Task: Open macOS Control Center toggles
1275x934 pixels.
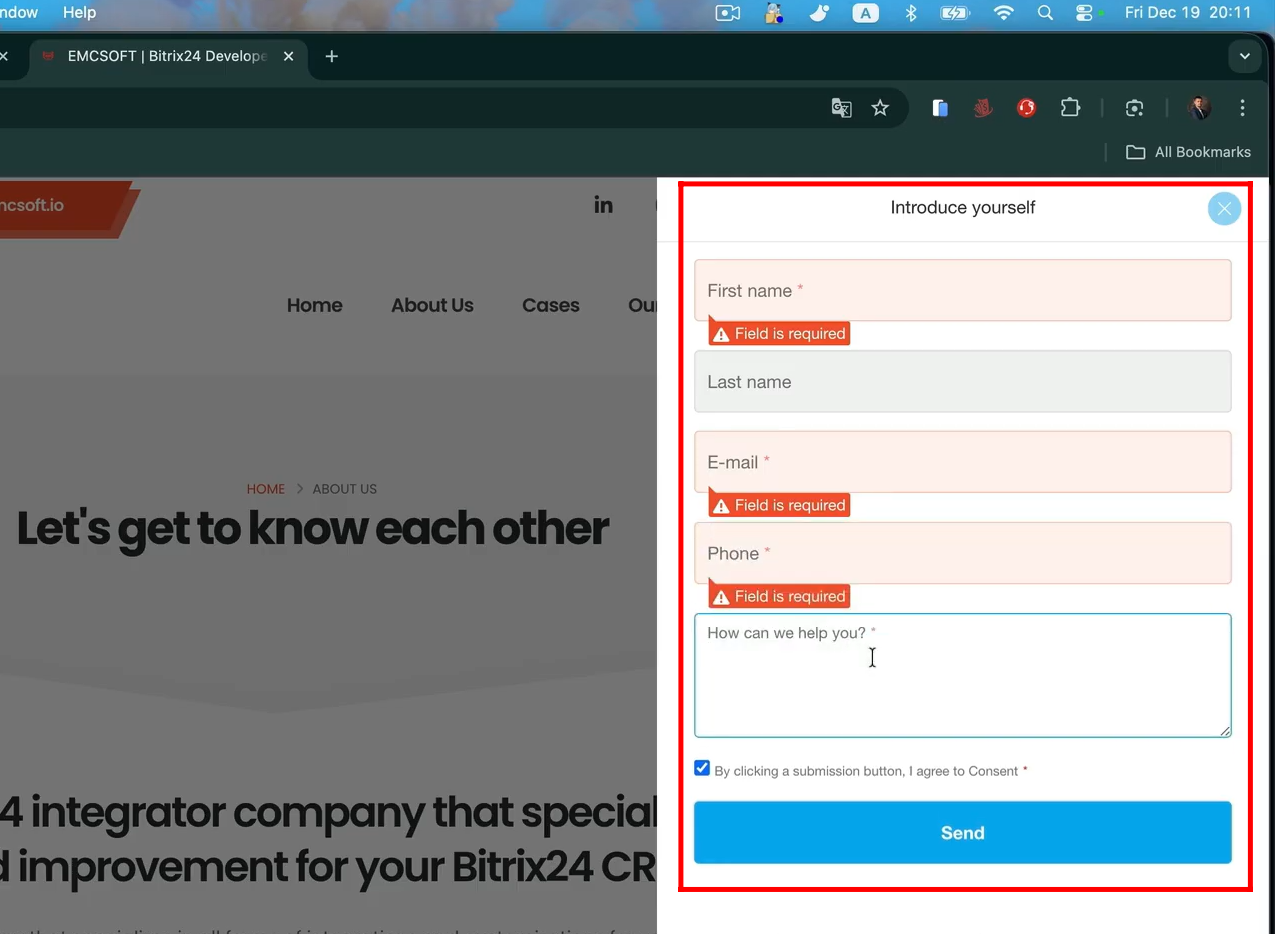Action: click(x=1084, y=13)
